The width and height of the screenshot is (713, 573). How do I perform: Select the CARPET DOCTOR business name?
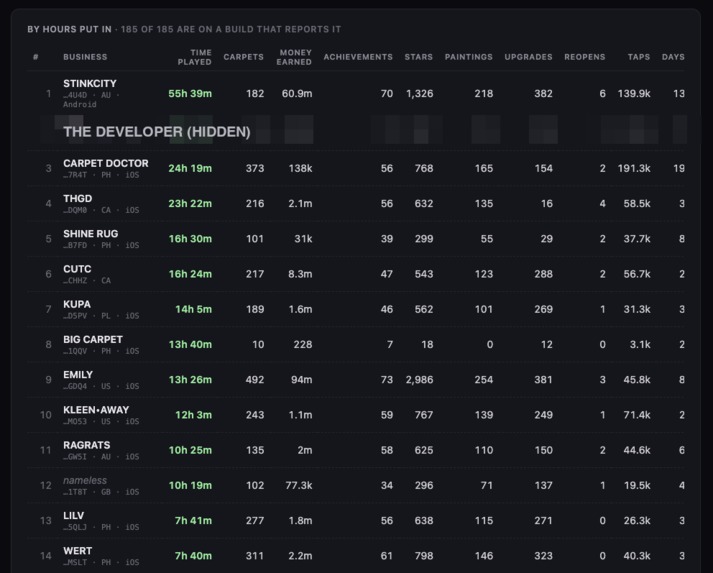[105, 163]
